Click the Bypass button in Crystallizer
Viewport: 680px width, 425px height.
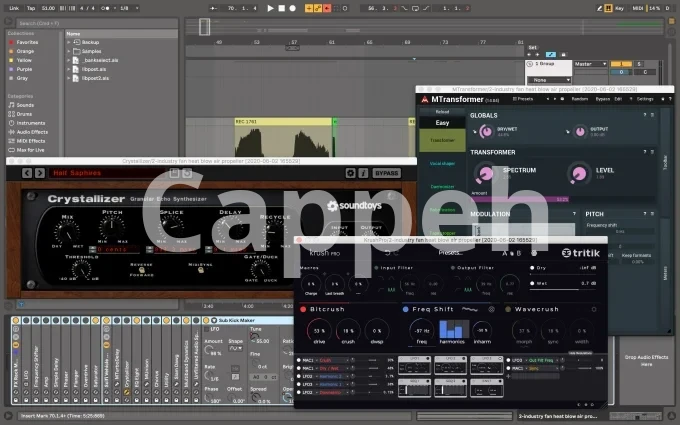[386, 172]
